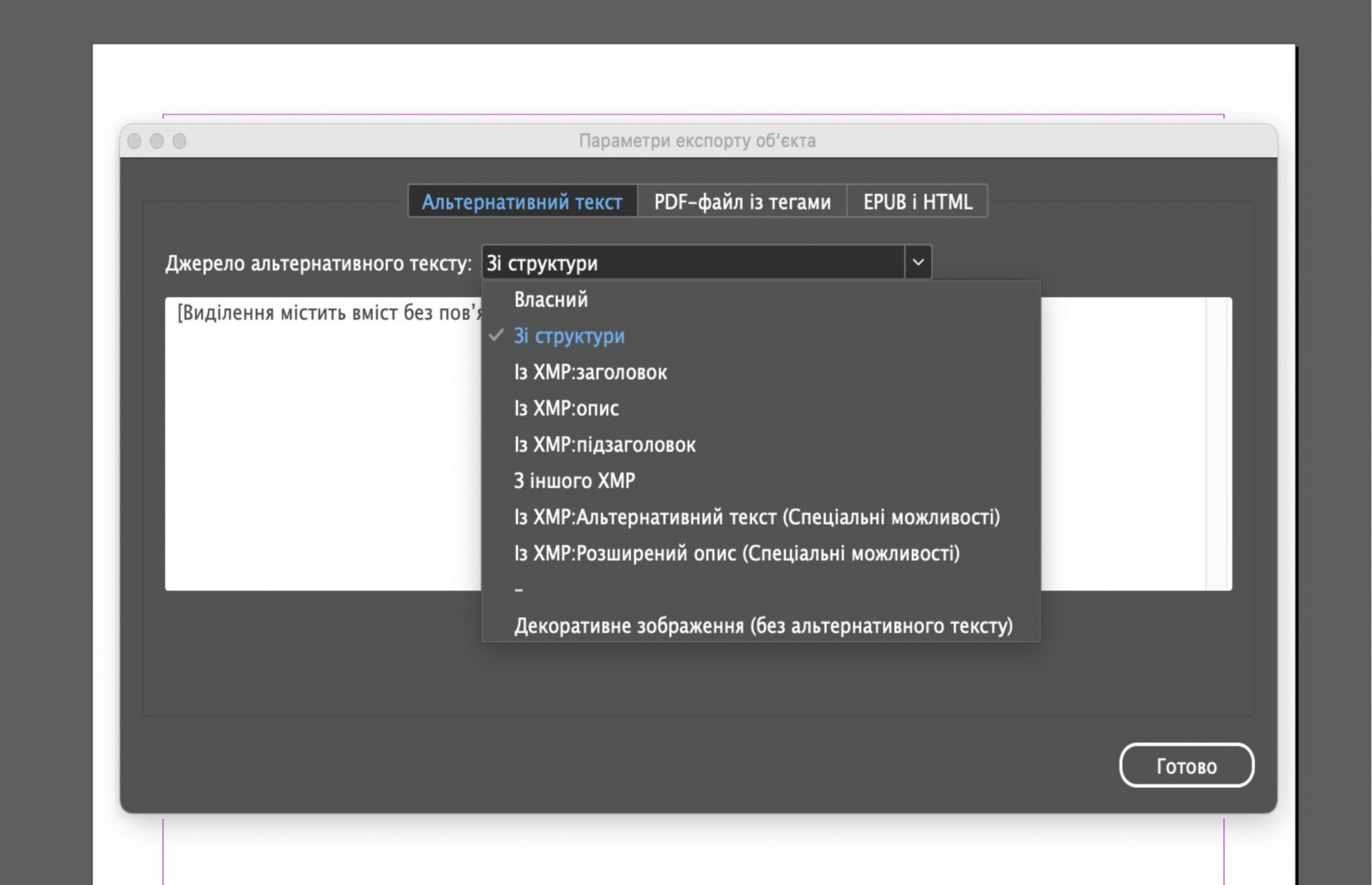The width and height of the screenshot is (1372, 885).
Task: Select 'Із XMP:Розширений опис (Спеціальні можливості)'
Action: point(737,554)
